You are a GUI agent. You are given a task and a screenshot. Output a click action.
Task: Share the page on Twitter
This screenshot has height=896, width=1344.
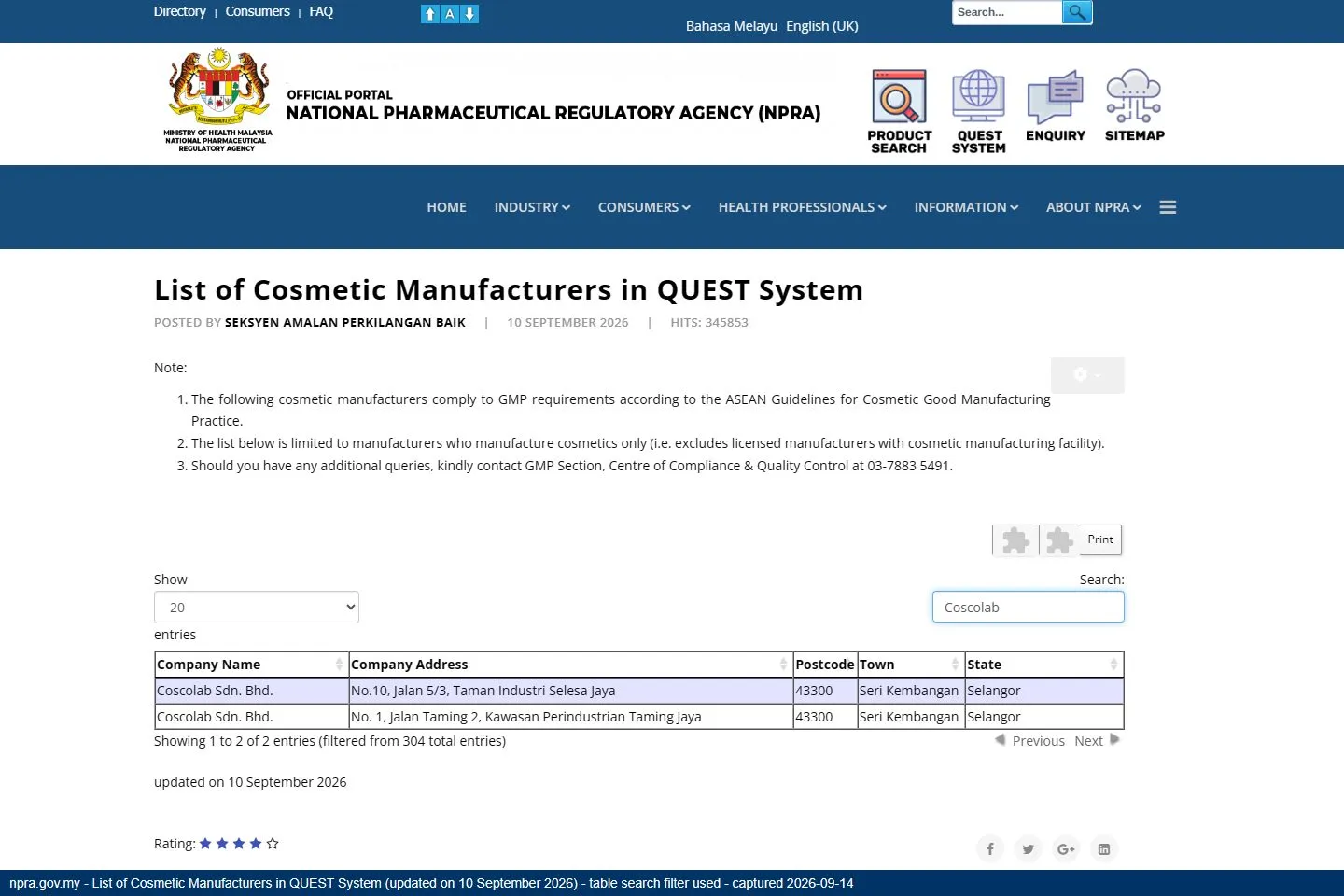click(x=1028, y=848)
